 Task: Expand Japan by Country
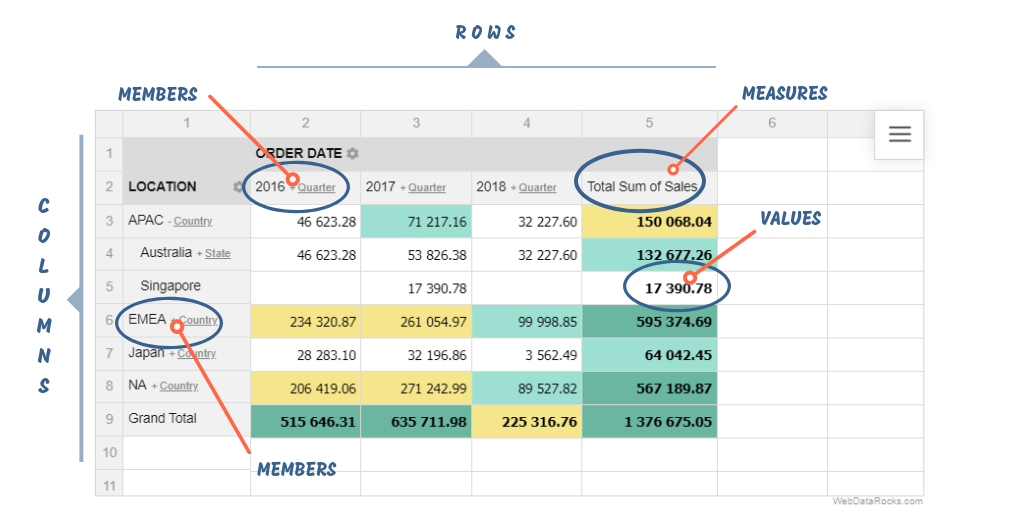pos(193,354)
